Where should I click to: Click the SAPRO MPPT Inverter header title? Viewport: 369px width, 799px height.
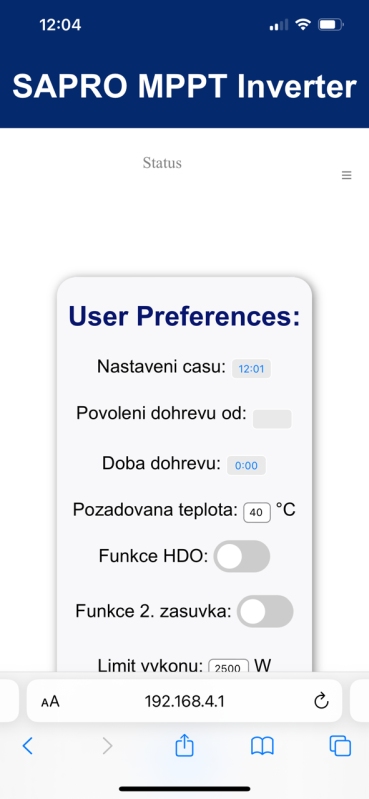[x=184, y=87]
